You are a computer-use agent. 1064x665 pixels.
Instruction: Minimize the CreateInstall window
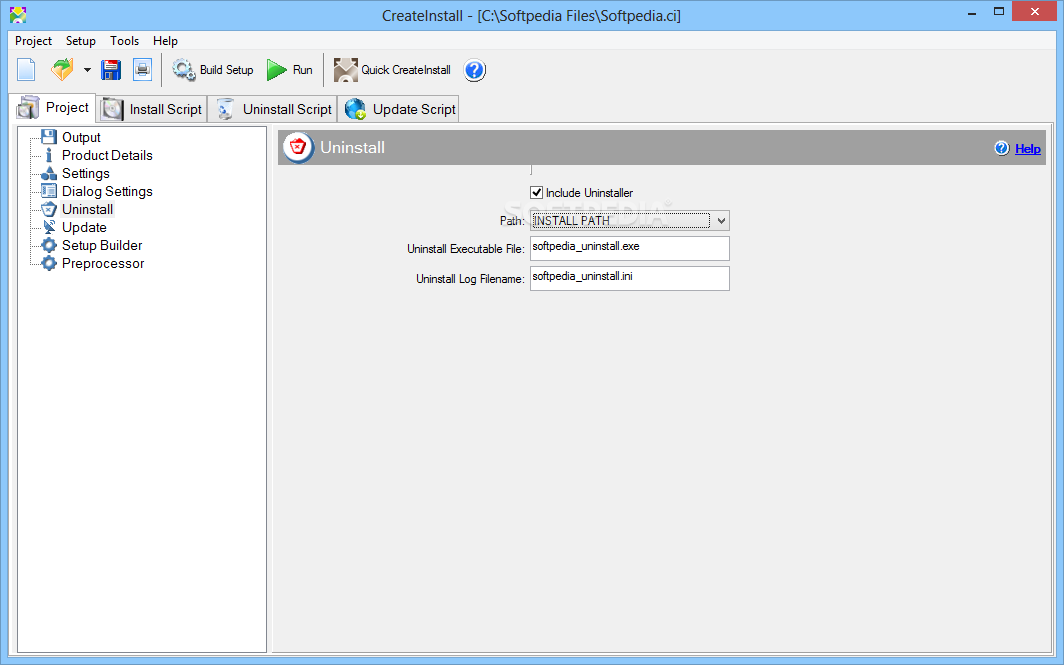click(972, 12)
